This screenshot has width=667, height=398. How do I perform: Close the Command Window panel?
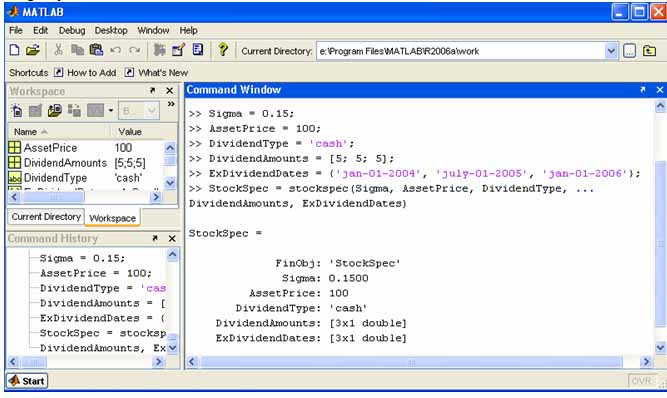click(x=660, y=90)
